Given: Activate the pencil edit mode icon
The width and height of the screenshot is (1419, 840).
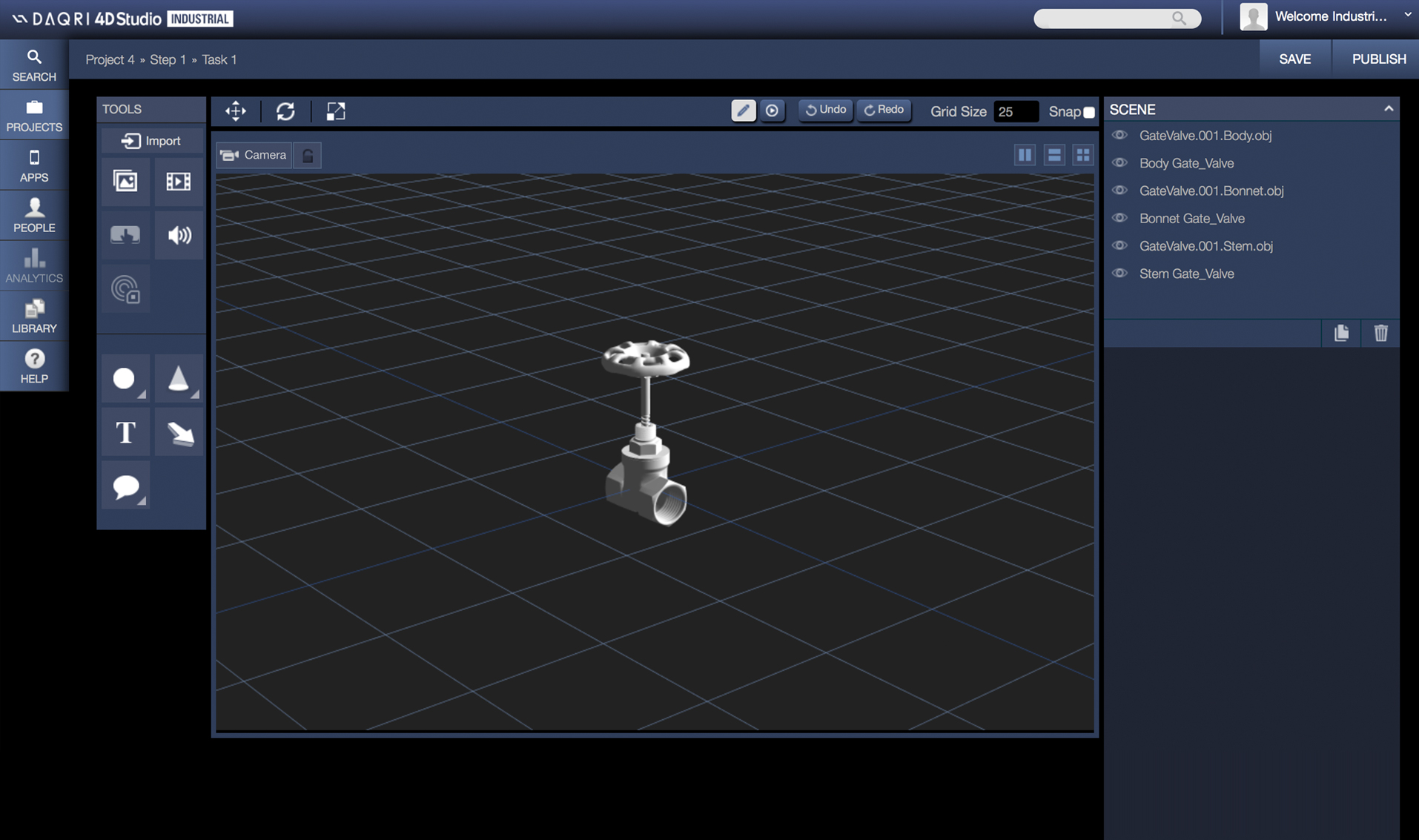Looking at the screenshot, I should pos(743,110).
